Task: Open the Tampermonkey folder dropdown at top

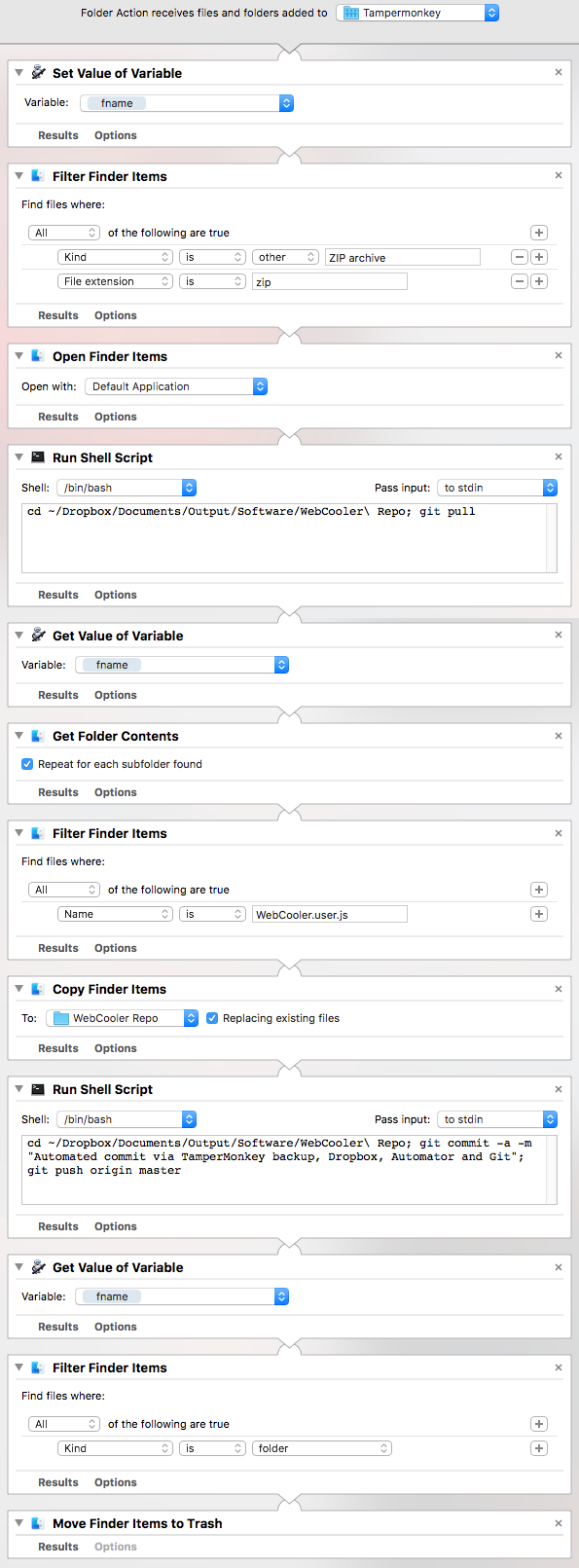Action: tap(417, 13)
